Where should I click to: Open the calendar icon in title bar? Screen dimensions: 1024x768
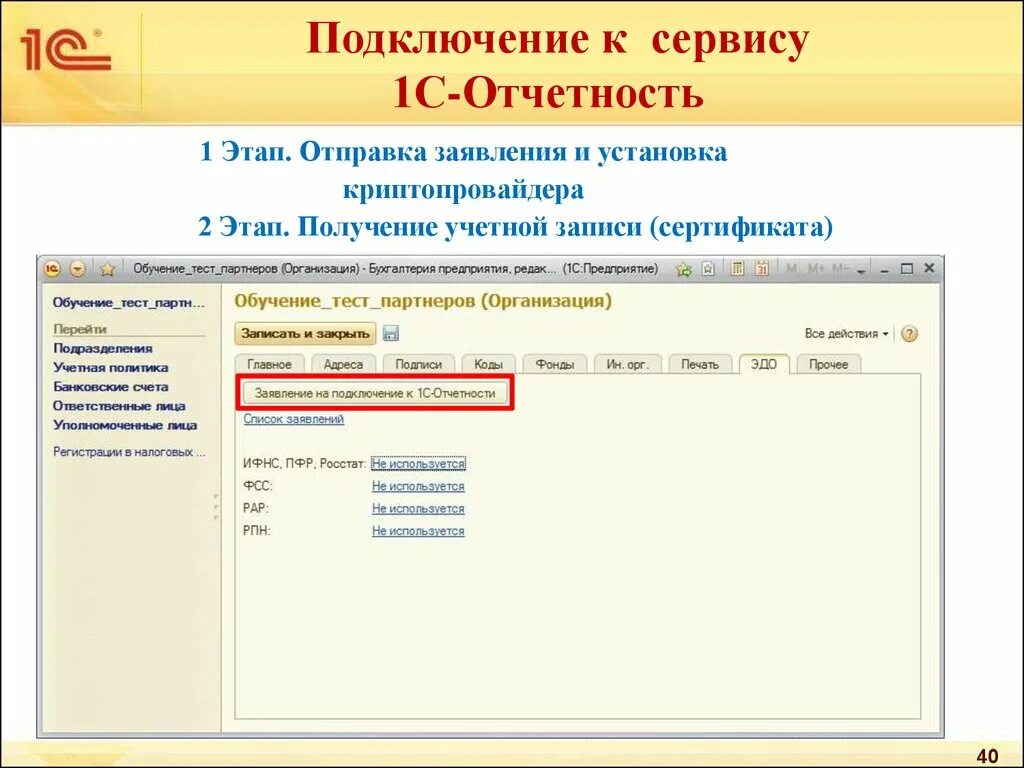pyautogui.click(x=761, y=268)
